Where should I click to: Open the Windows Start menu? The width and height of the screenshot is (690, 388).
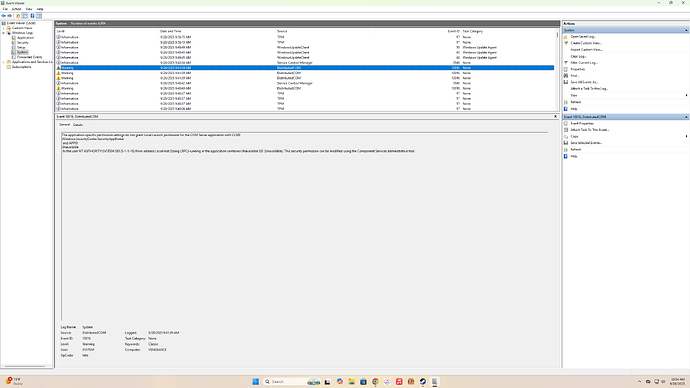(256, 381)
